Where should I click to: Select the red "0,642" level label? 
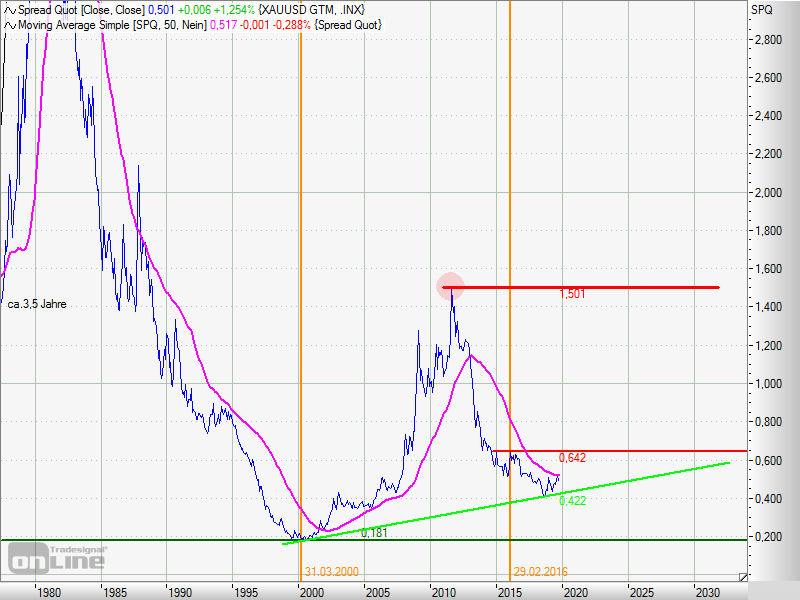coord(572,458)
